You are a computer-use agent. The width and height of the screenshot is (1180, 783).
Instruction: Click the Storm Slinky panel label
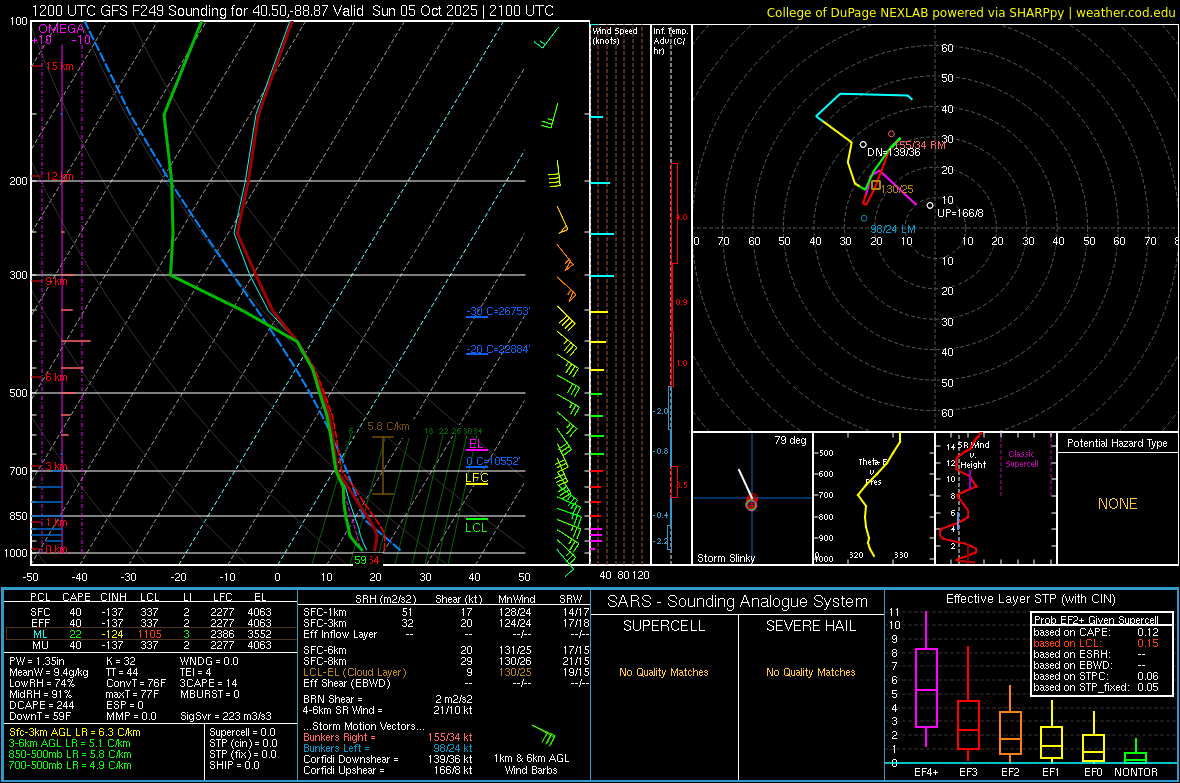click(x=725, y=558)
